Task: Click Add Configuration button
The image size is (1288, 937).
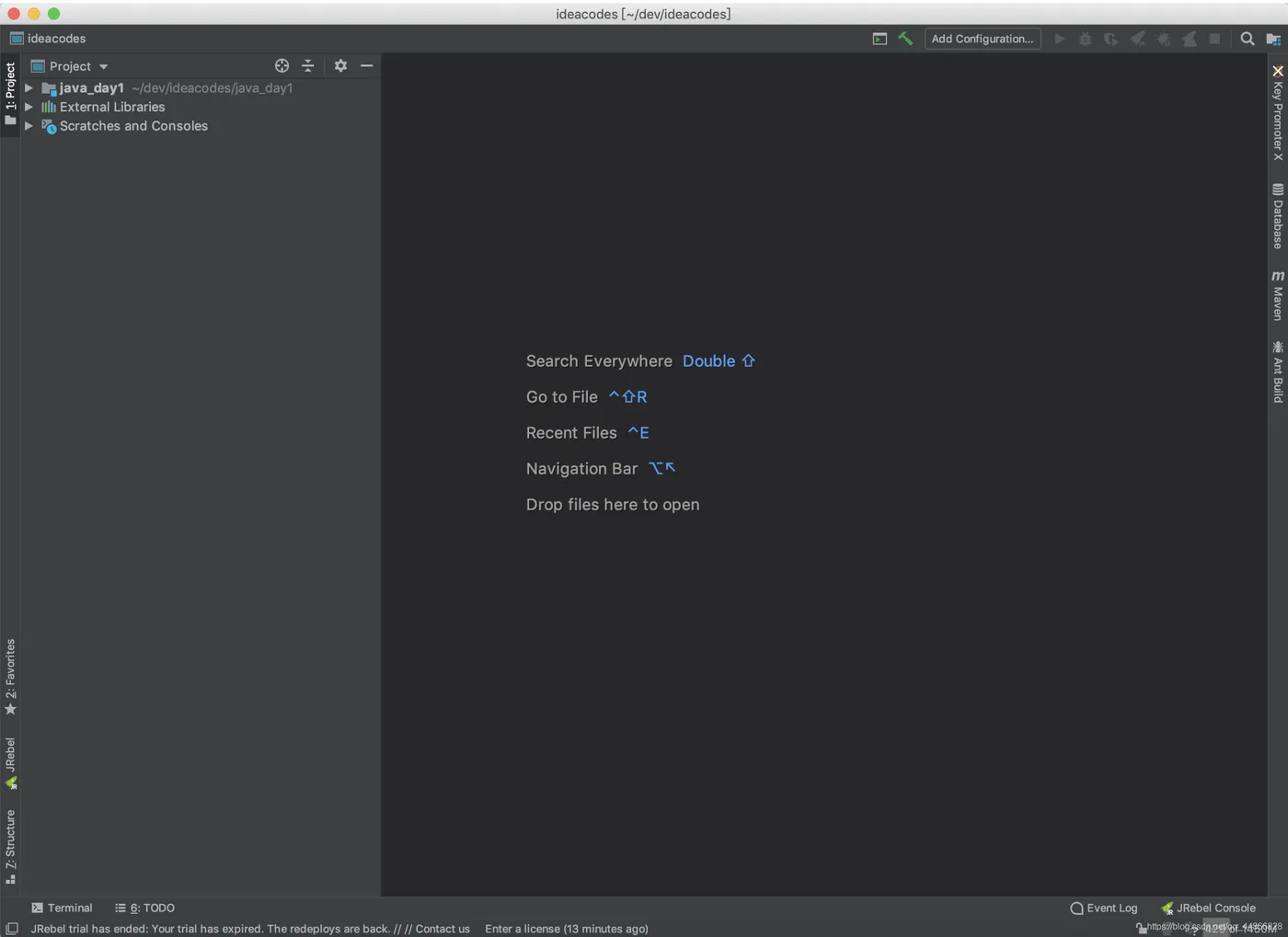Action: [x=983, y=39]
